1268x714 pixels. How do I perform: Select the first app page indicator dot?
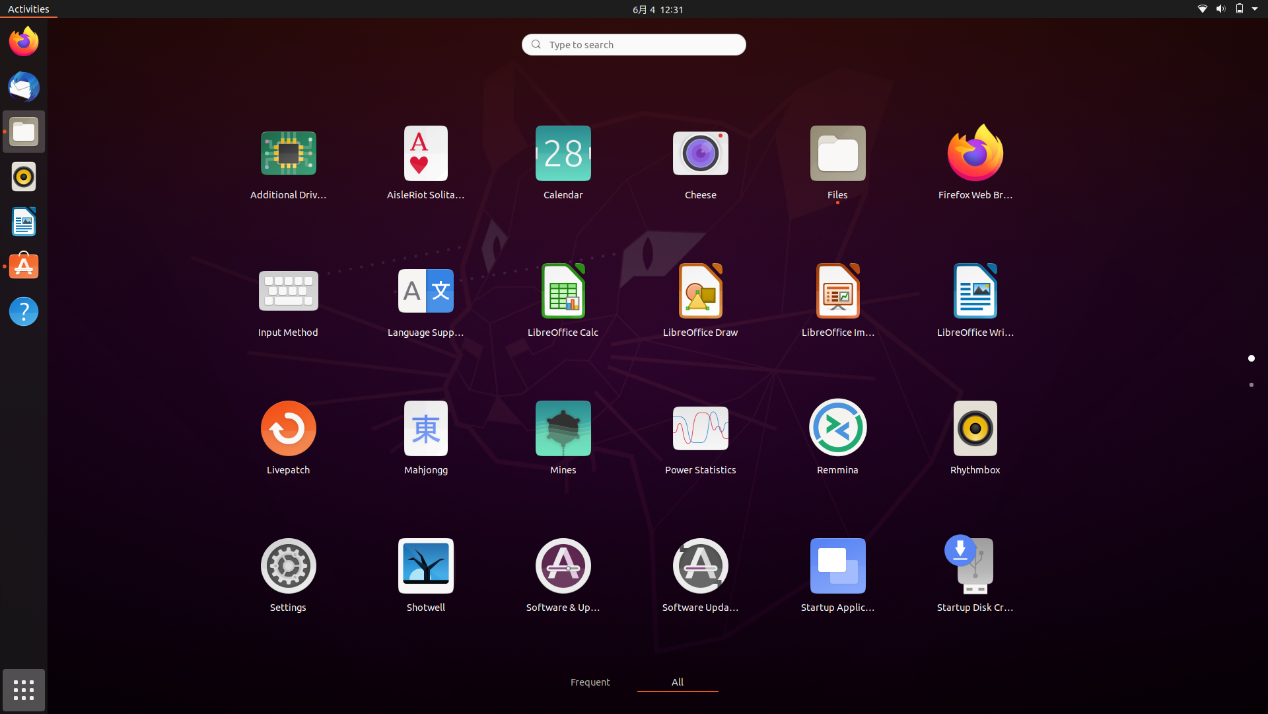(1251, 358)
